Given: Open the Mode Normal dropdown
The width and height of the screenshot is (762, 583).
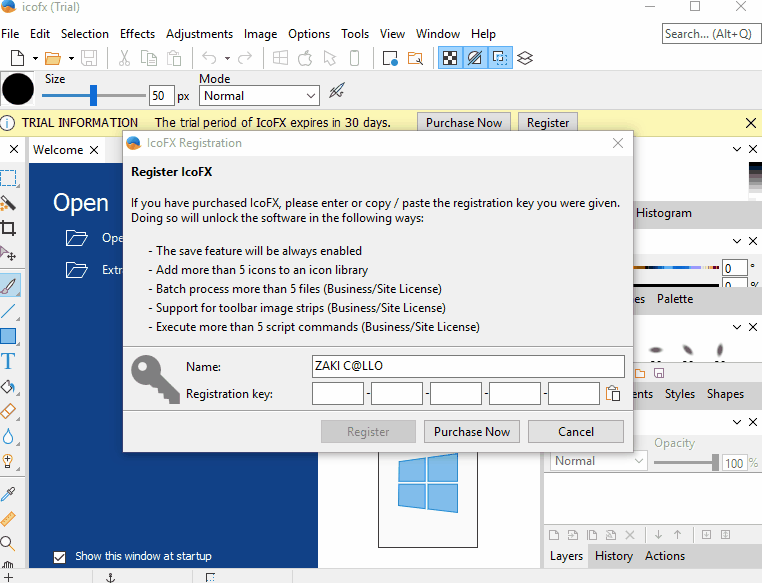Looking at the screenshot, I should click(259, 96).
